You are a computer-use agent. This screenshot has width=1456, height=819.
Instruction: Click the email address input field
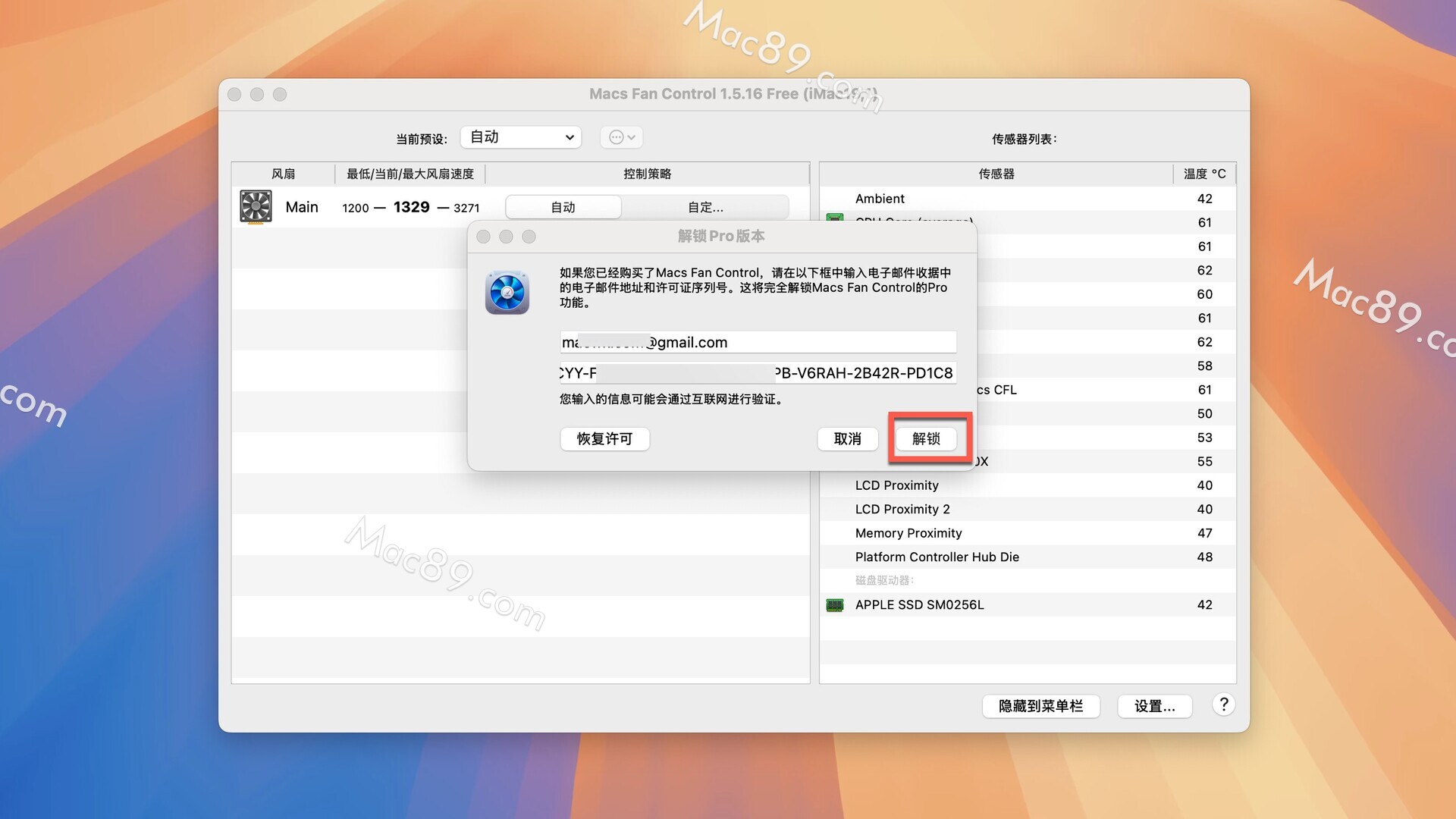coord(758,342)
